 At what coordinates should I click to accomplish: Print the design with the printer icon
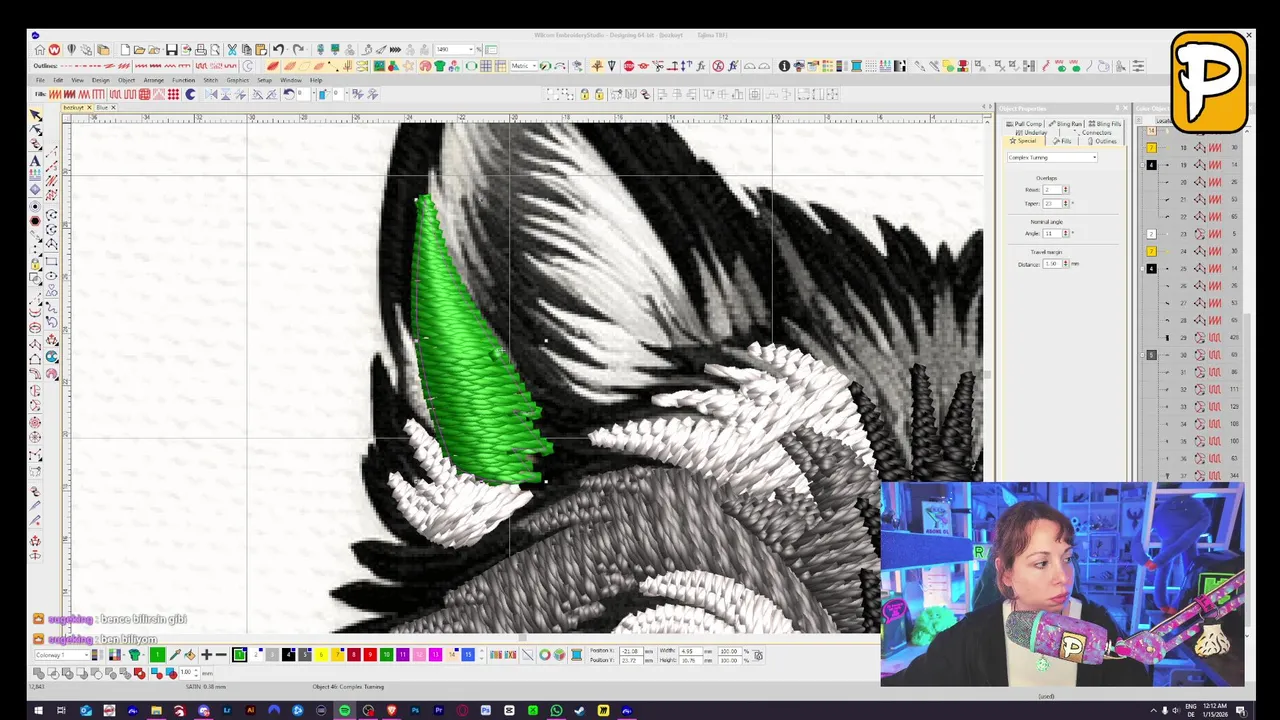coord(201,50)
